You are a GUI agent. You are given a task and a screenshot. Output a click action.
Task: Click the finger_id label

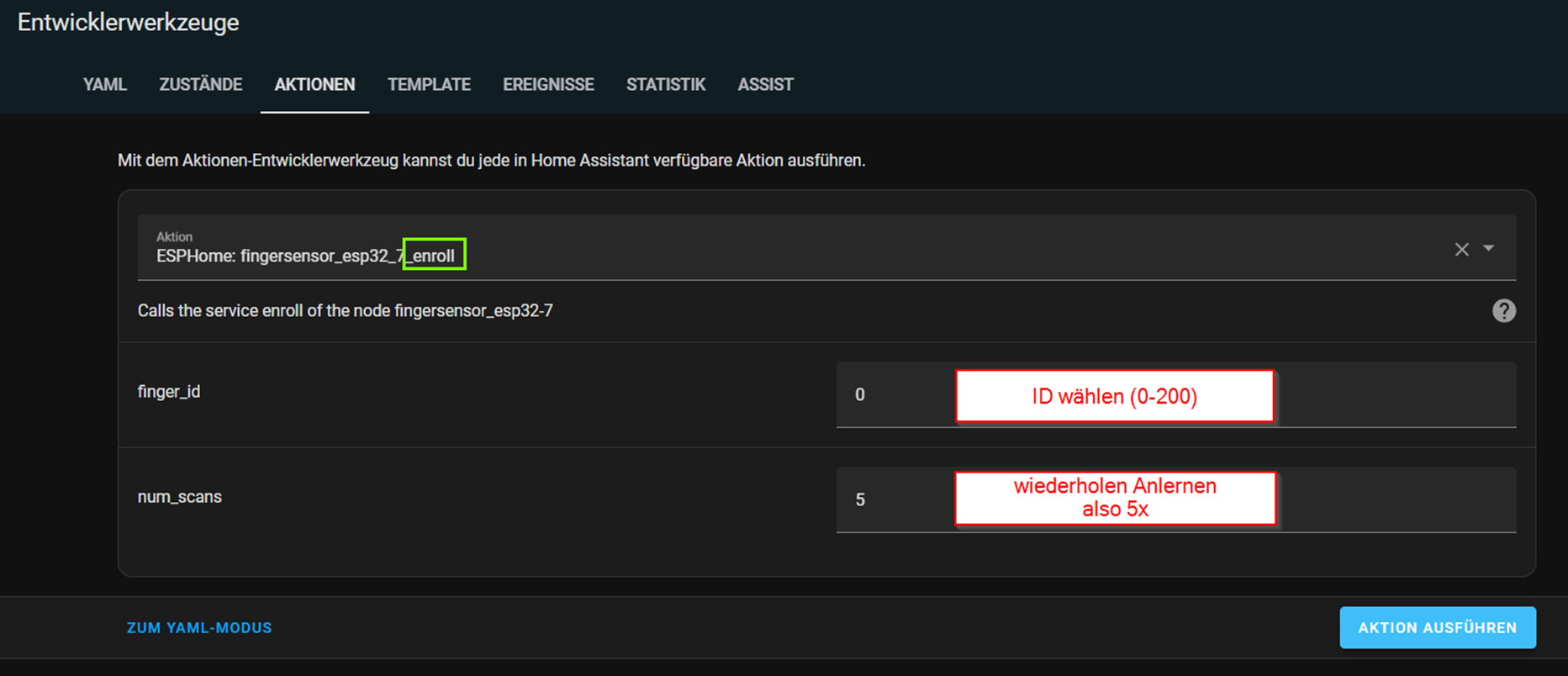[x=169, y=392]
